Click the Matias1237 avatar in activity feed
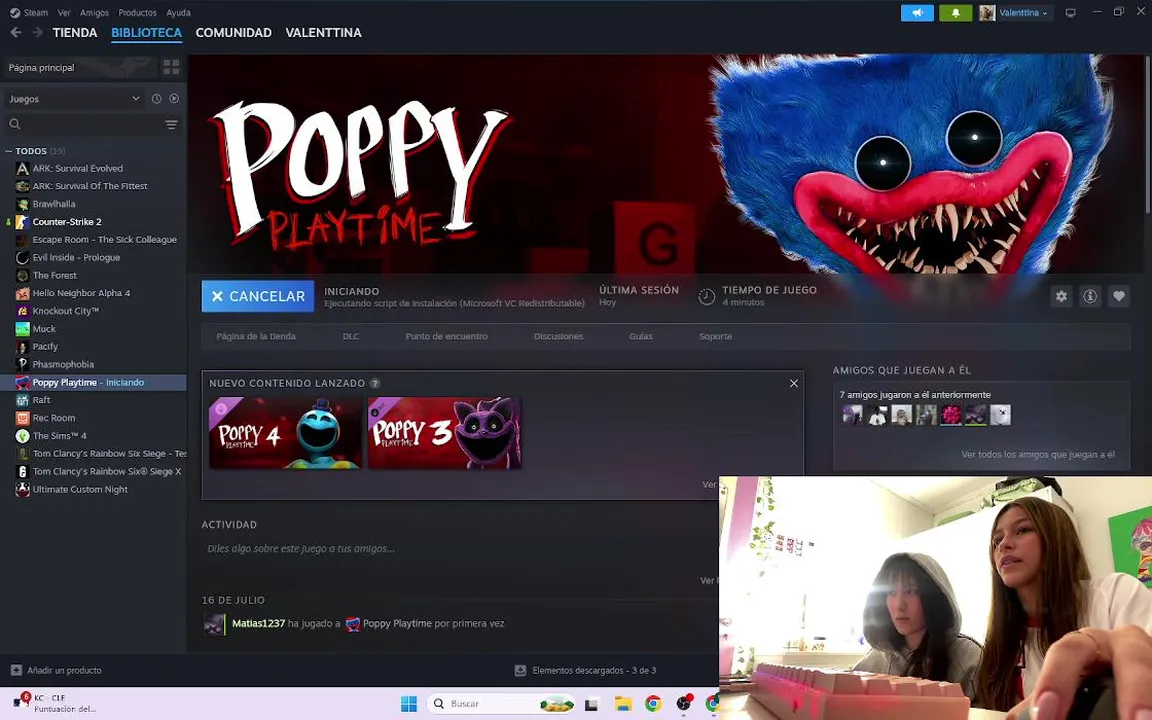 pyautogui.click(x=214, y=624)
